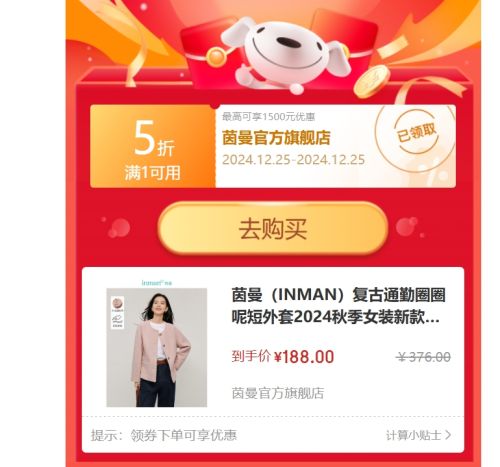Click the pink jacket product thumbnail

coord(157,347)
